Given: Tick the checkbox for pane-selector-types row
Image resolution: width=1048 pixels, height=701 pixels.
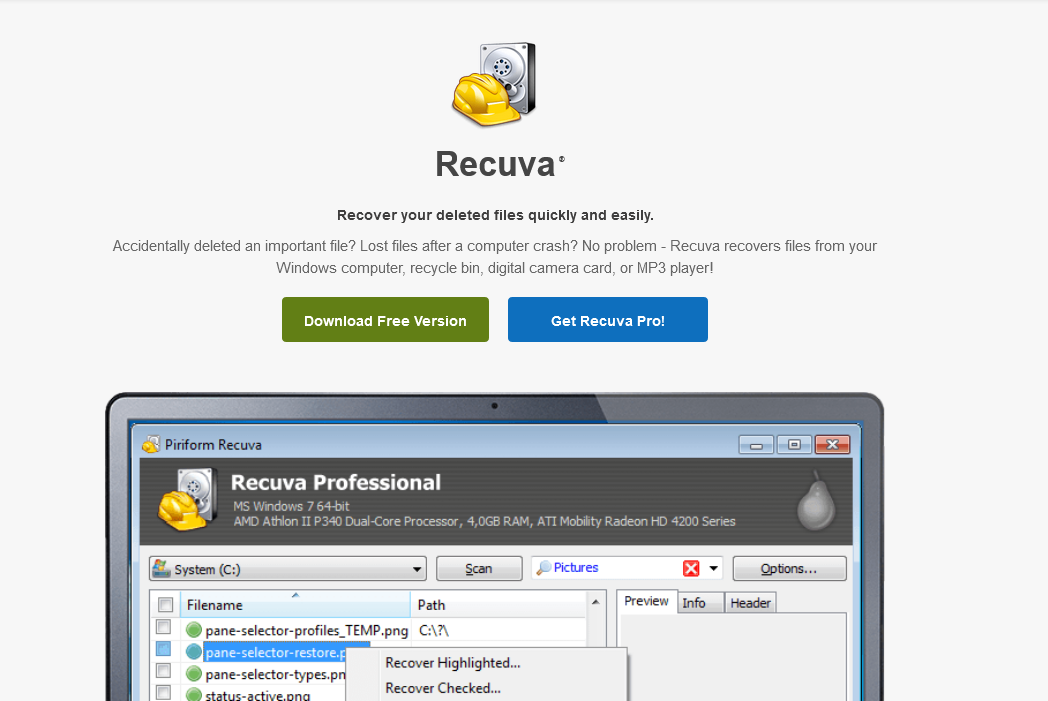Looking at the screenshot, I should pos(163,670).
